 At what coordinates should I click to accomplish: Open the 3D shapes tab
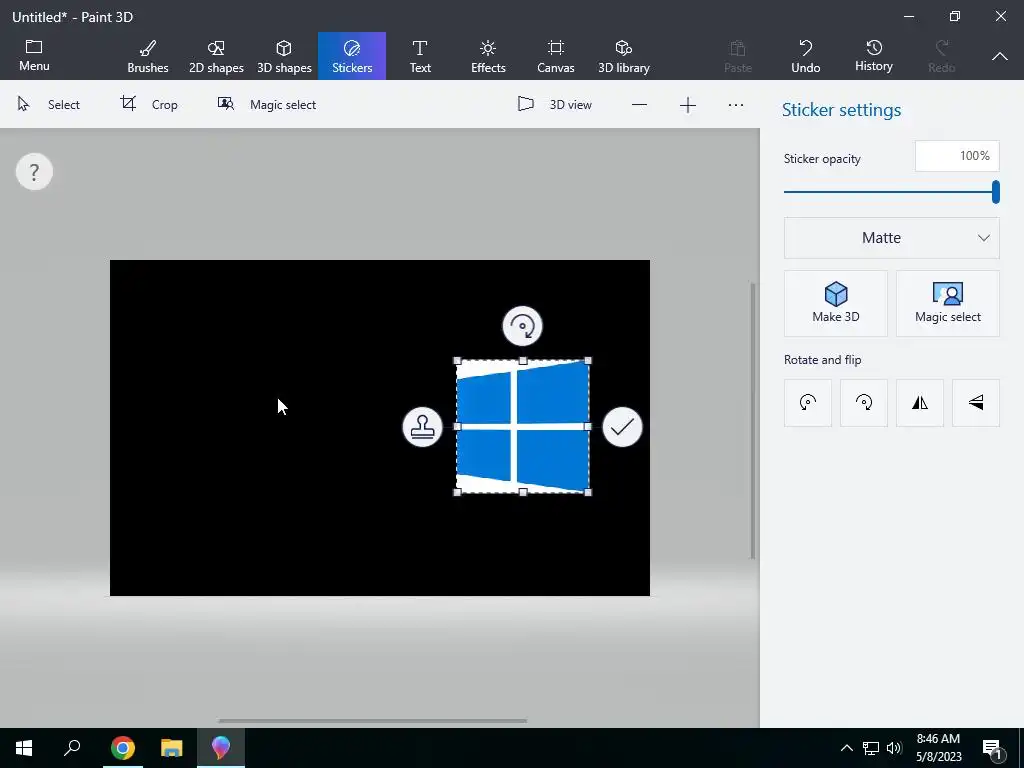[284, 56]
